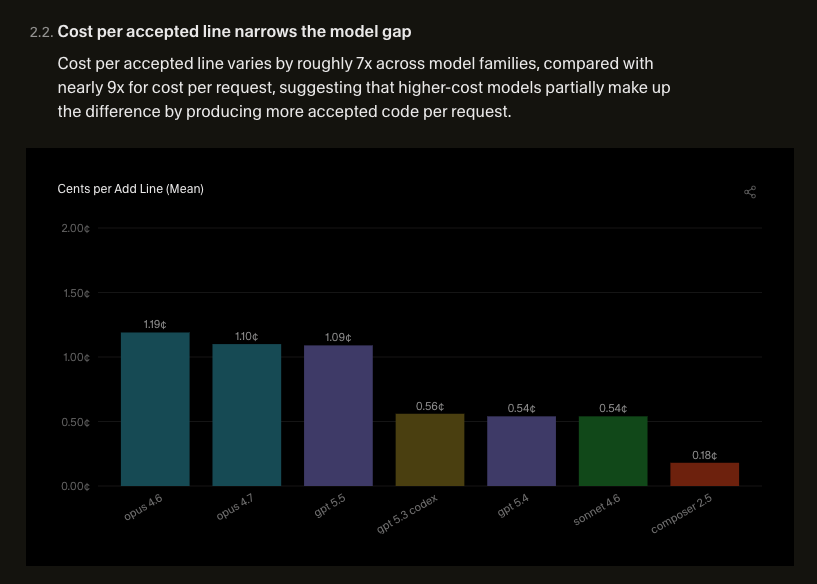Select the opus 4.6 bar

click(155, 409)
